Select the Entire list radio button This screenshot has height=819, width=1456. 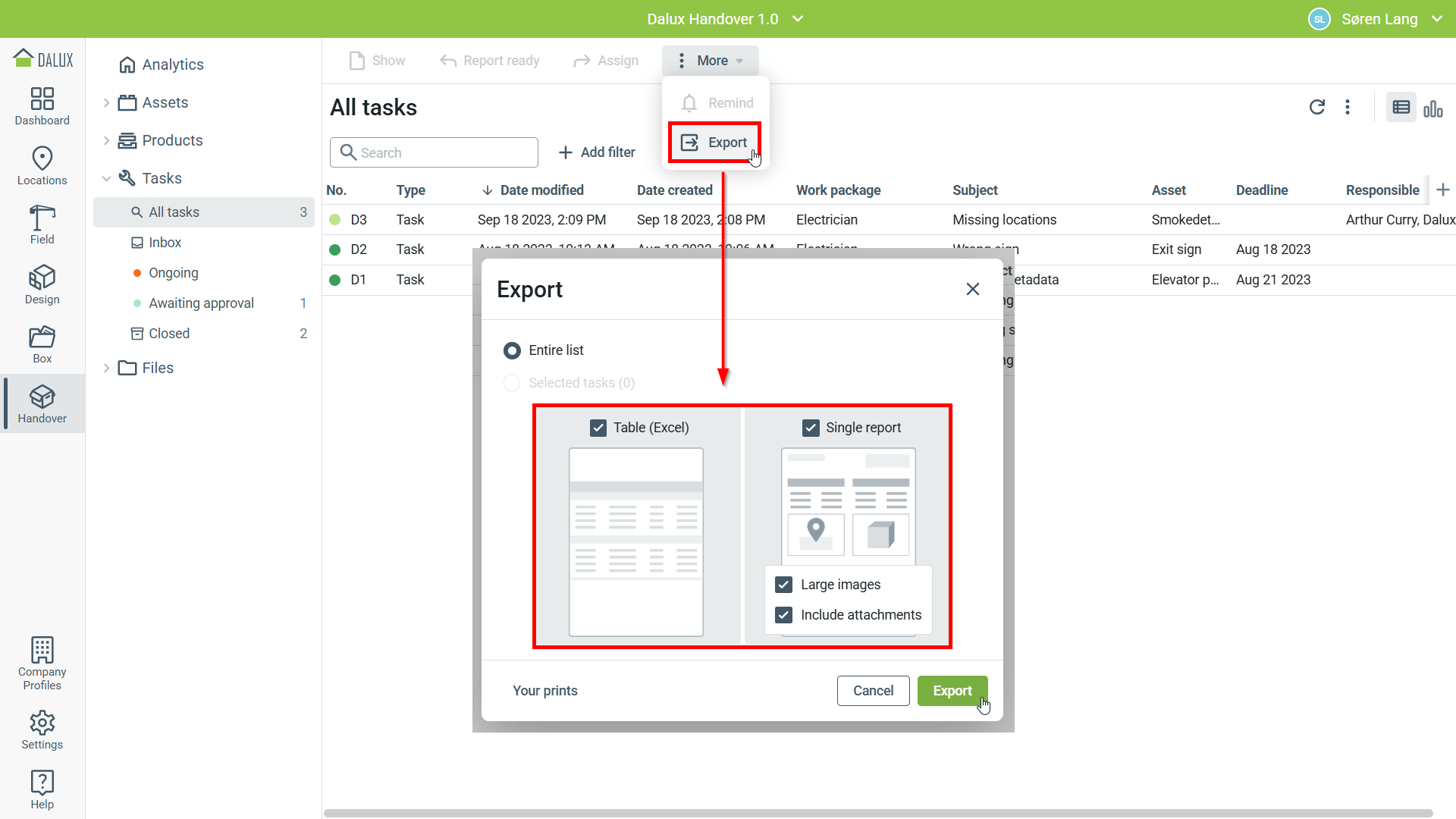tap(513, 350)
